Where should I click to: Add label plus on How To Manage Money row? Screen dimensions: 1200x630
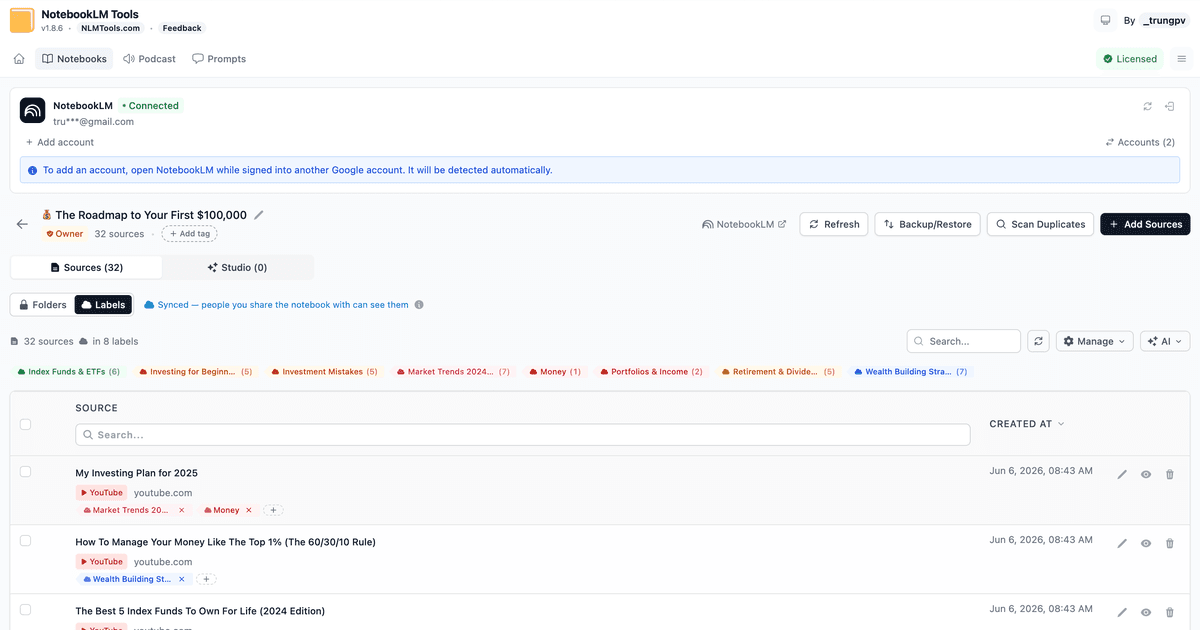(x=206, y=579)
